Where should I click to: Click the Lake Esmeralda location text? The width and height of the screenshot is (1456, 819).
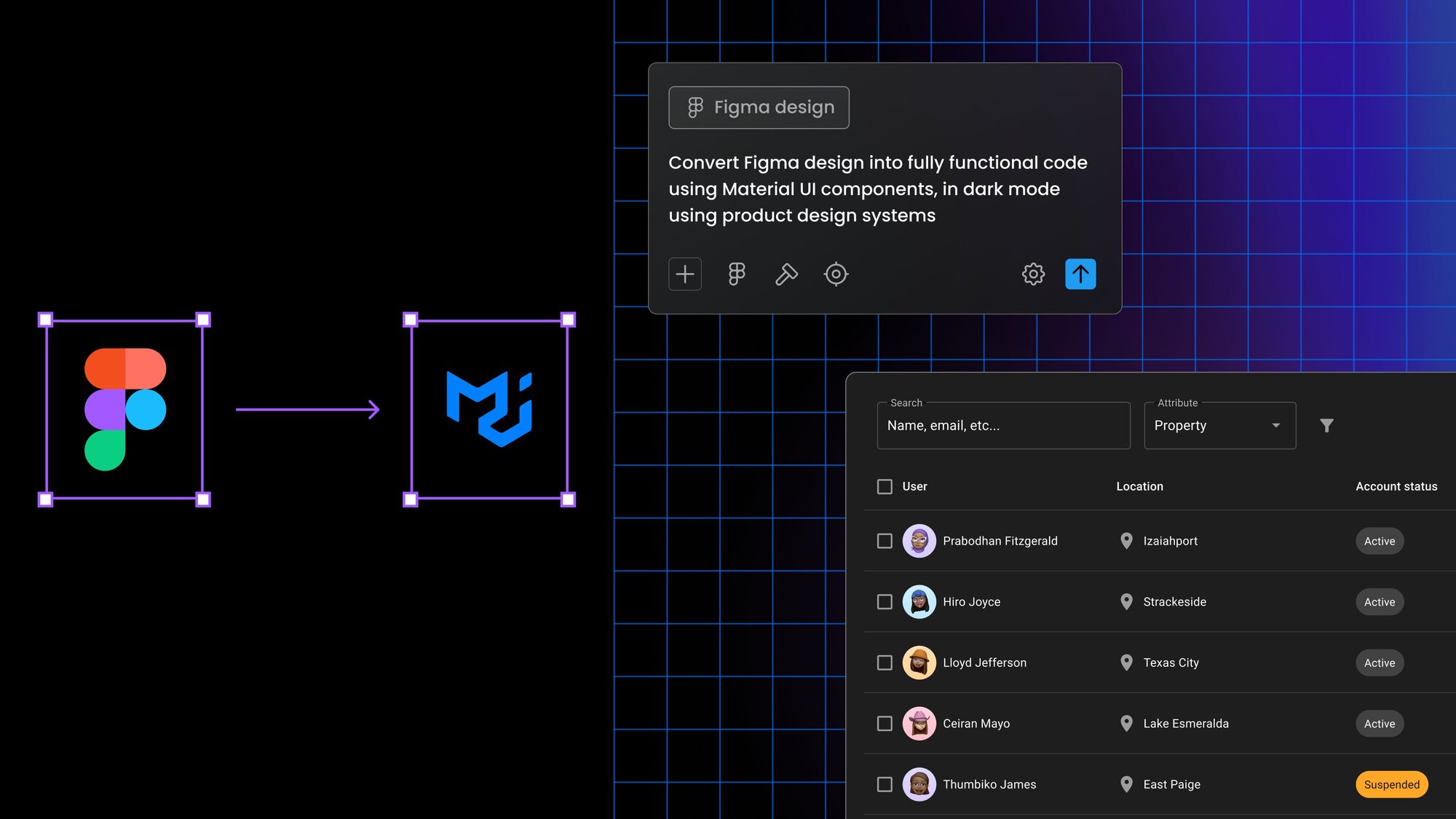pyautogui.click(x=1186, y=724)
